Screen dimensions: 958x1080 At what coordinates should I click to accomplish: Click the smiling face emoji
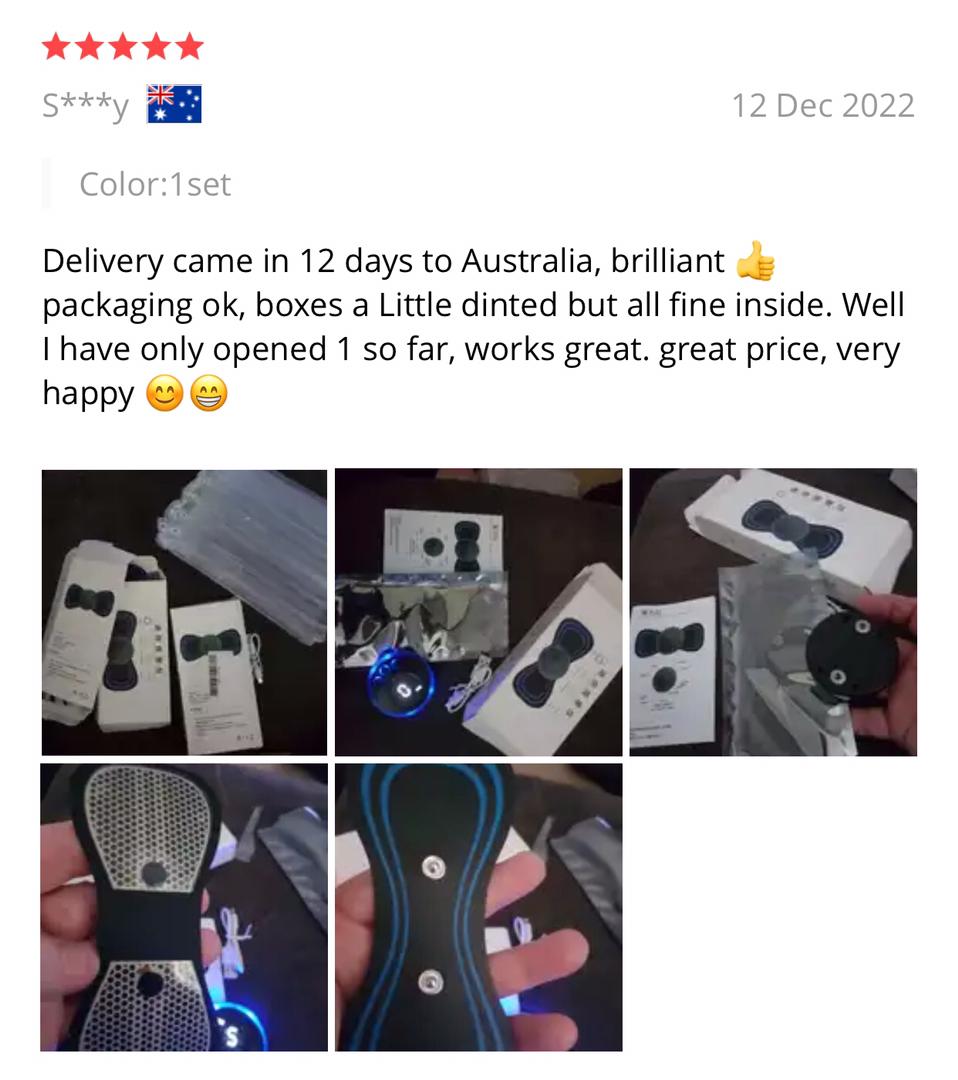pos(165,394)
